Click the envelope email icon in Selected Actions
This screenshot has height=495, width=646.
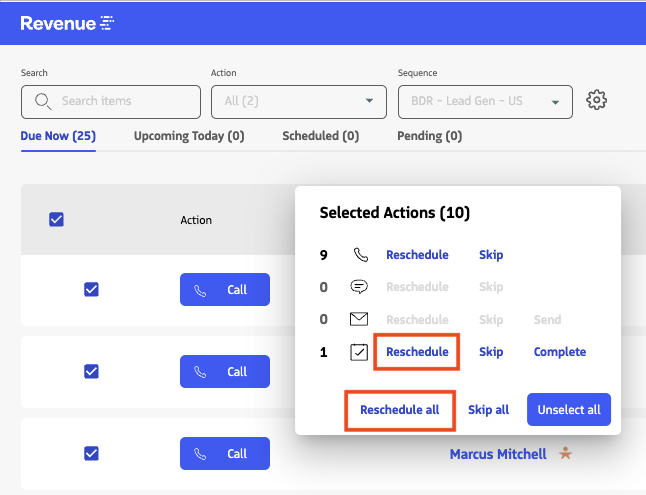[x=359, y=319]
